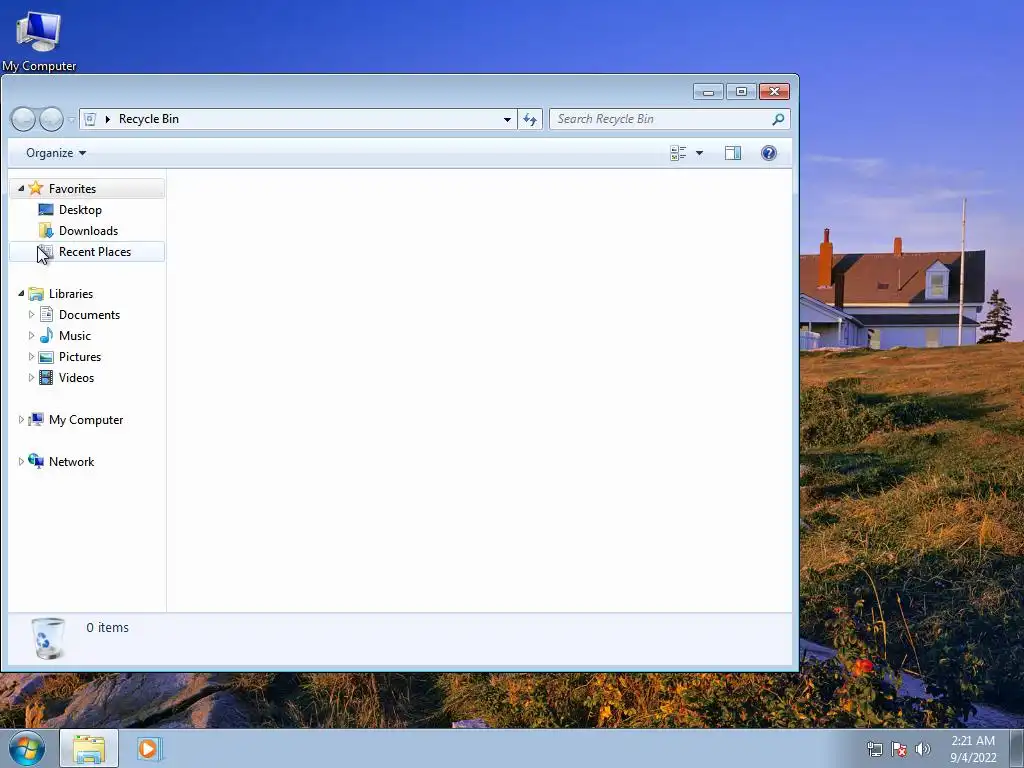Click the Recycle Bin icon in details pane
This screenshot has width=1024, height=768.
point(48,638)
